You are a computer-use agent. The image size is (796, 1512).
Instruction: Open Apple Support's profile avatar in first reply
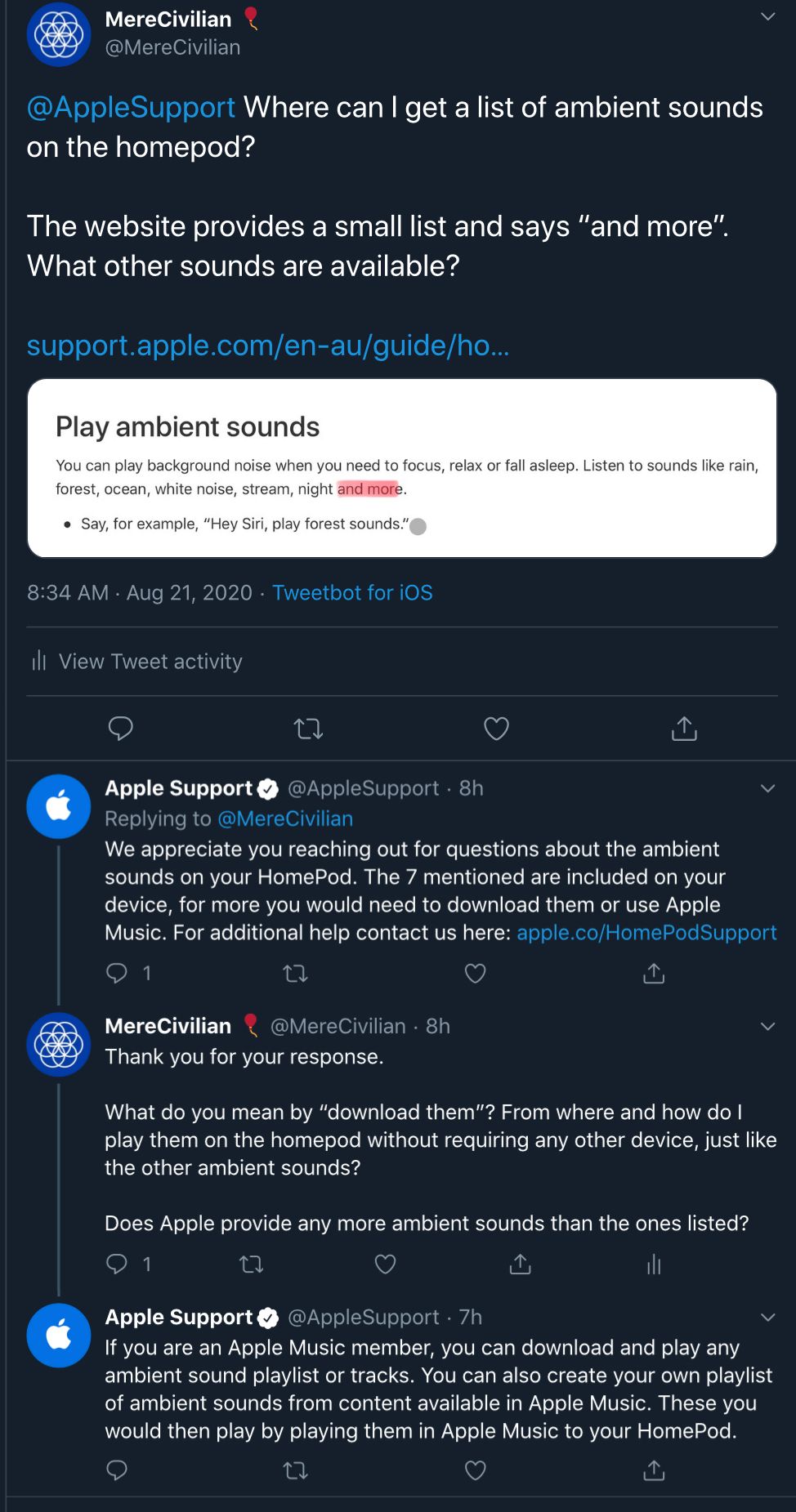(59, 806)
